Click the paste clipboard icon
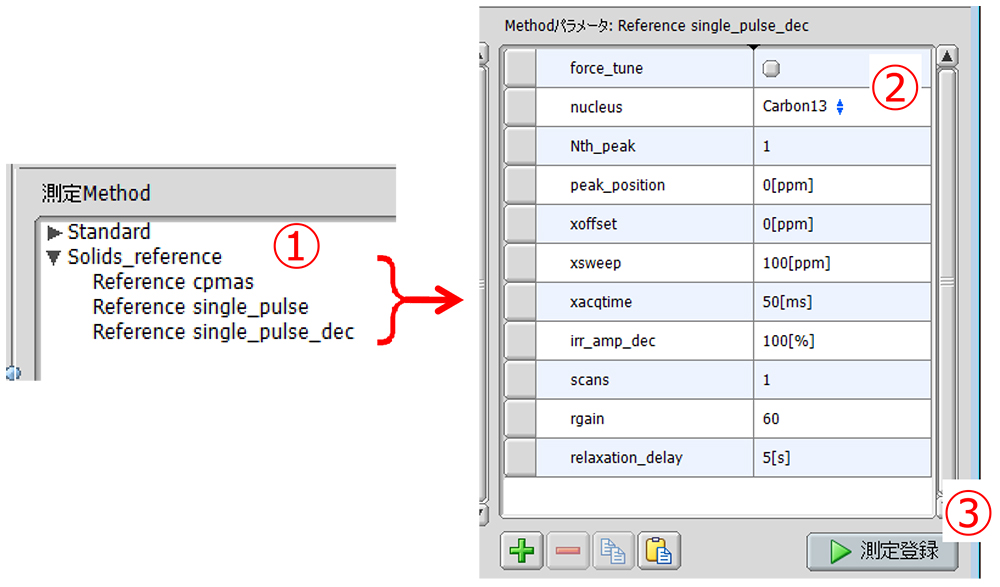1000x587 pixels. [658, 551]
